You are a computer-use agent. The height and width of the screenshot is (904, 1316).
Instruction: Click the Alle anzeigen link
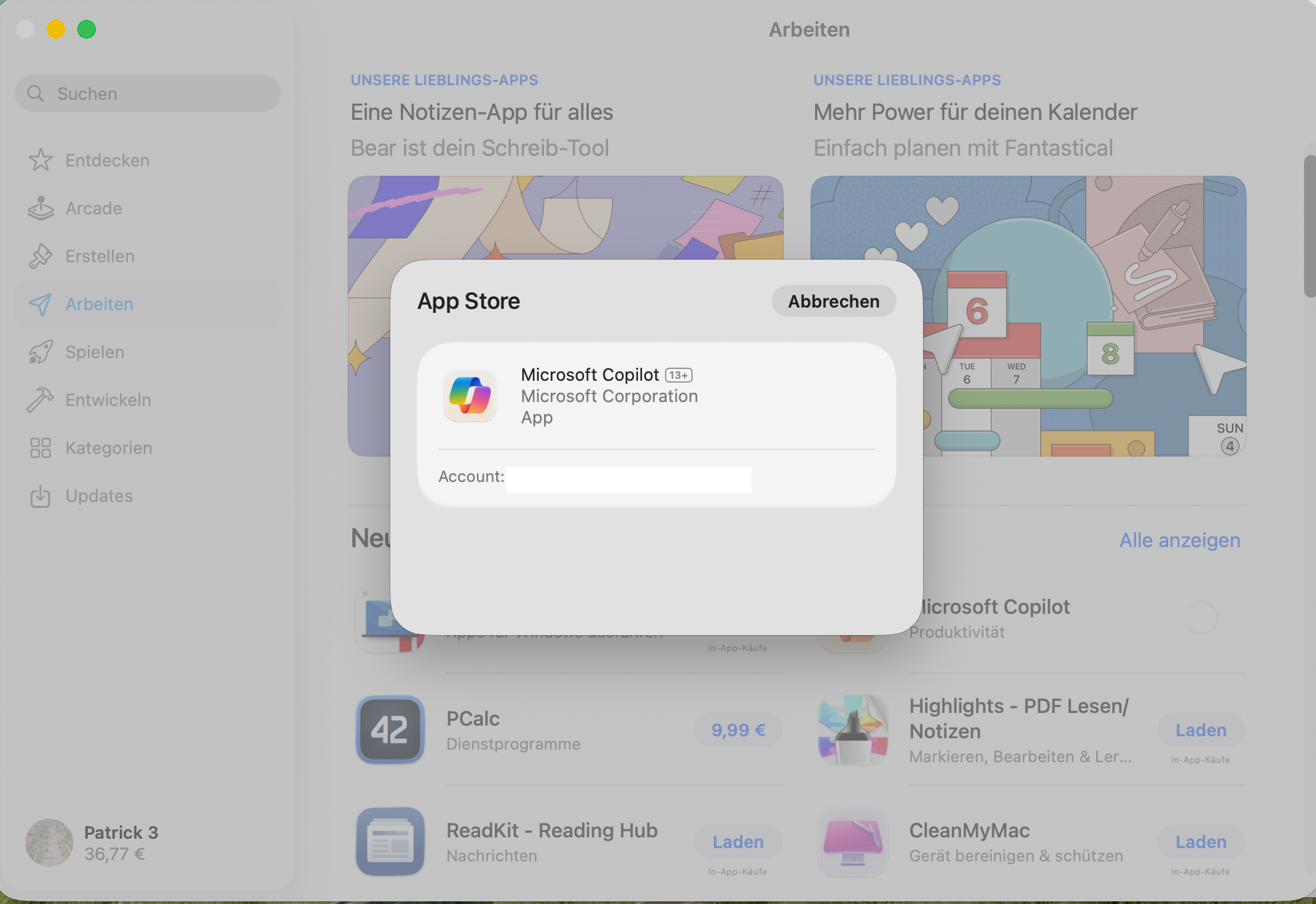click(x=1179, y=540)
